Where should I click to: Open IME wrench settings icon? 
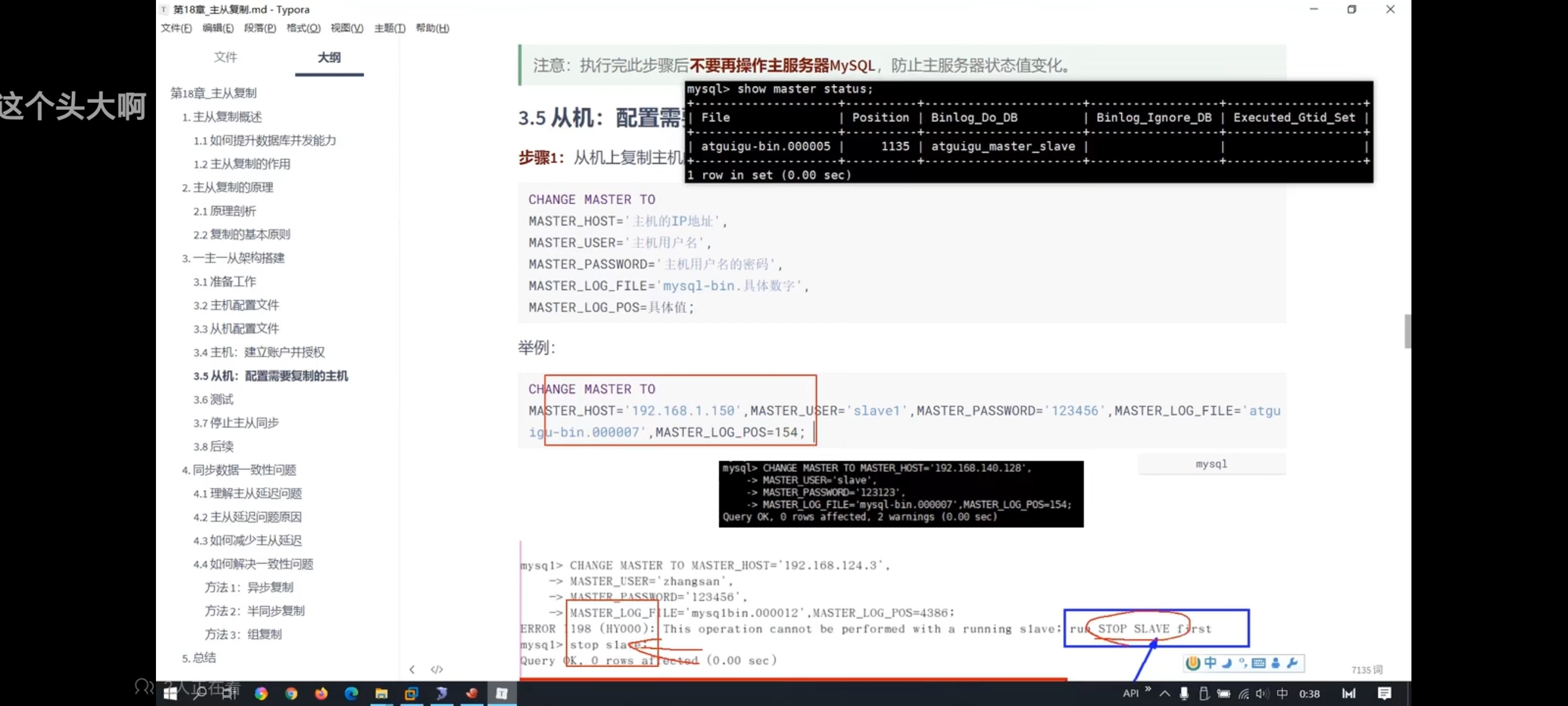pyautogui.click(x=1291, y=663)
